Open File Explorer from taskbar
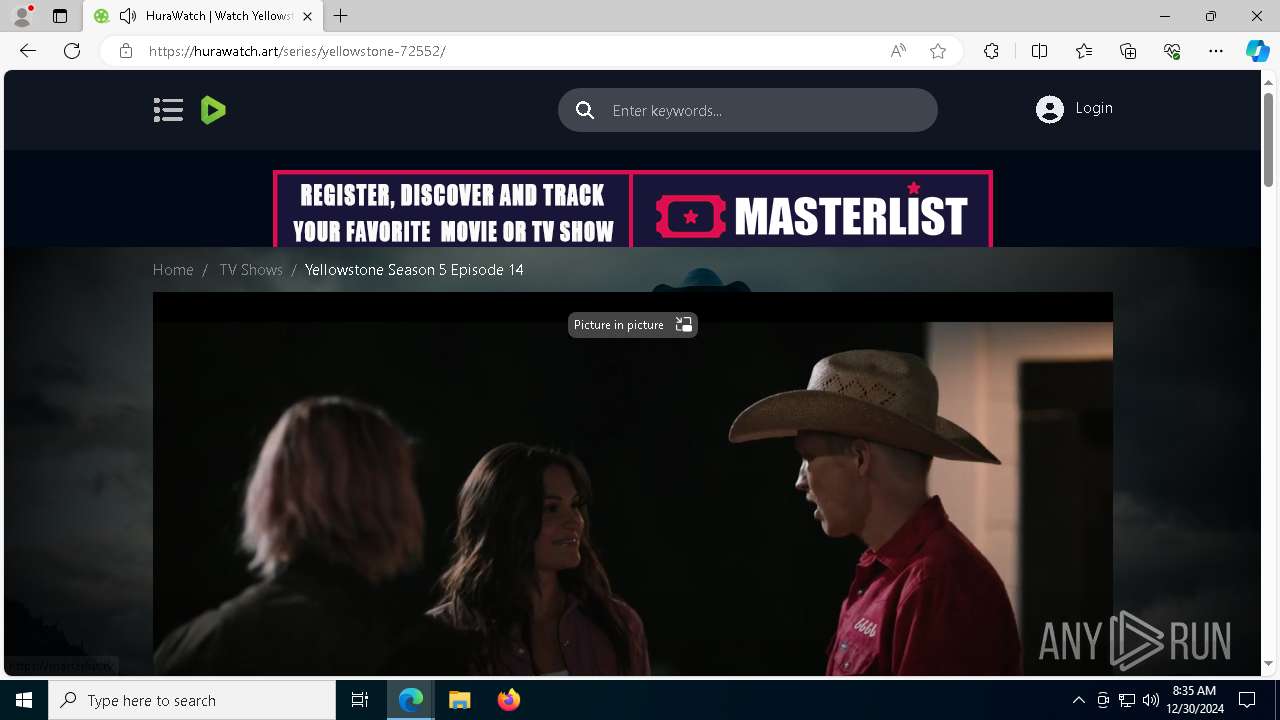This screenshot has height=720, width=1280. tap(459, 700)
